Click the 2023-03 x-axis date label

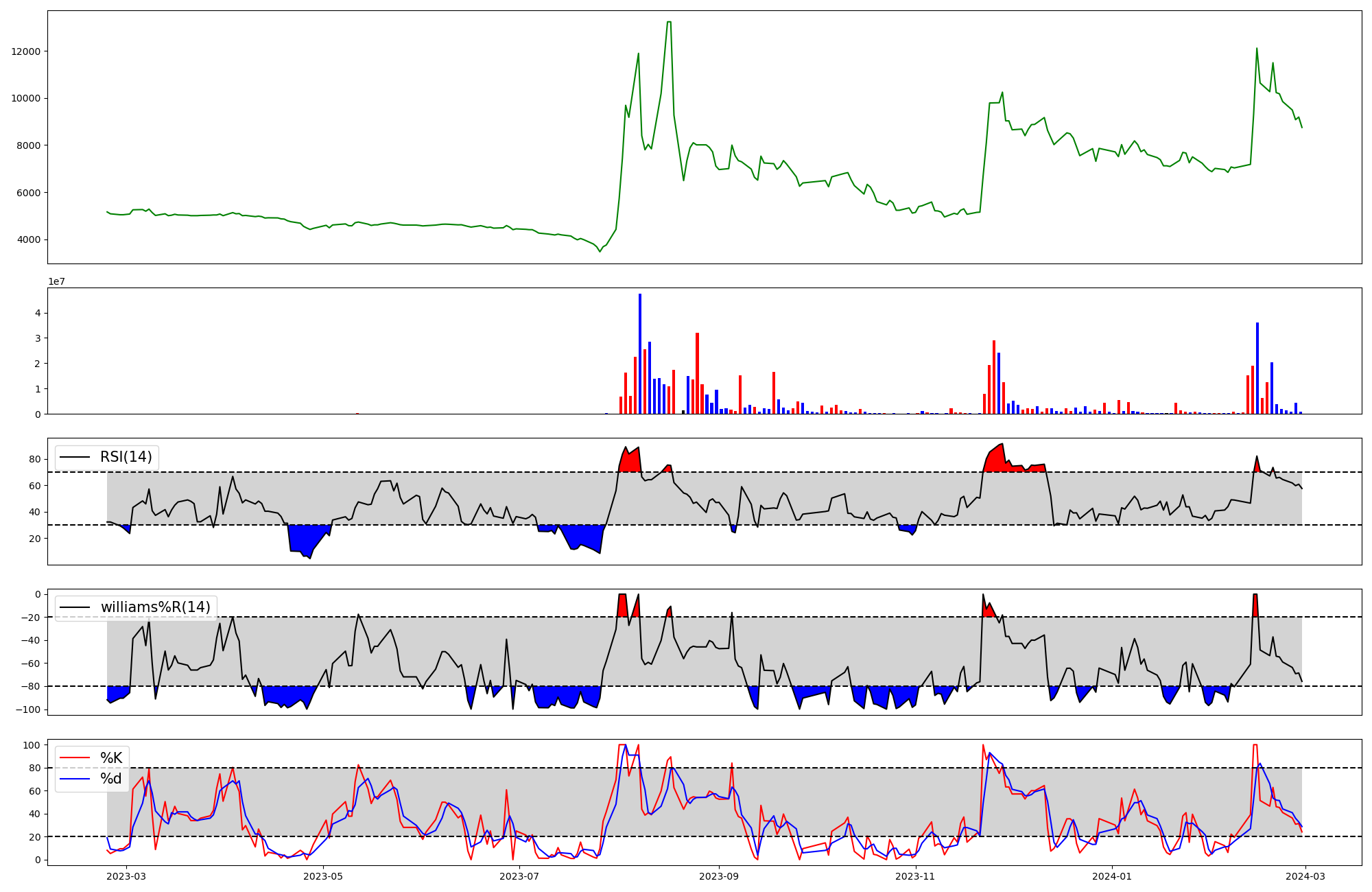pos(127,876)
